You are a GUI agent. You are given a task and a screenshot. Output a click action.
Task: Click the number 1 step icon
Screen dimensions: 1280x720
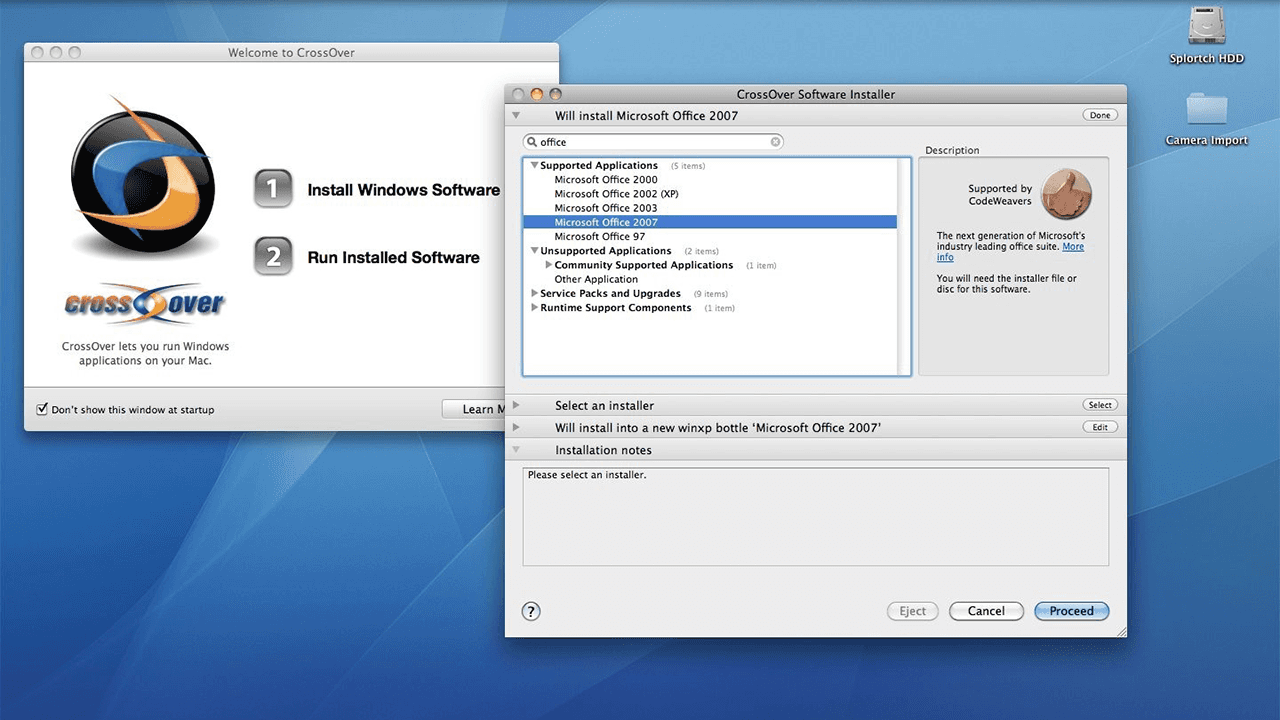[273, 189]
